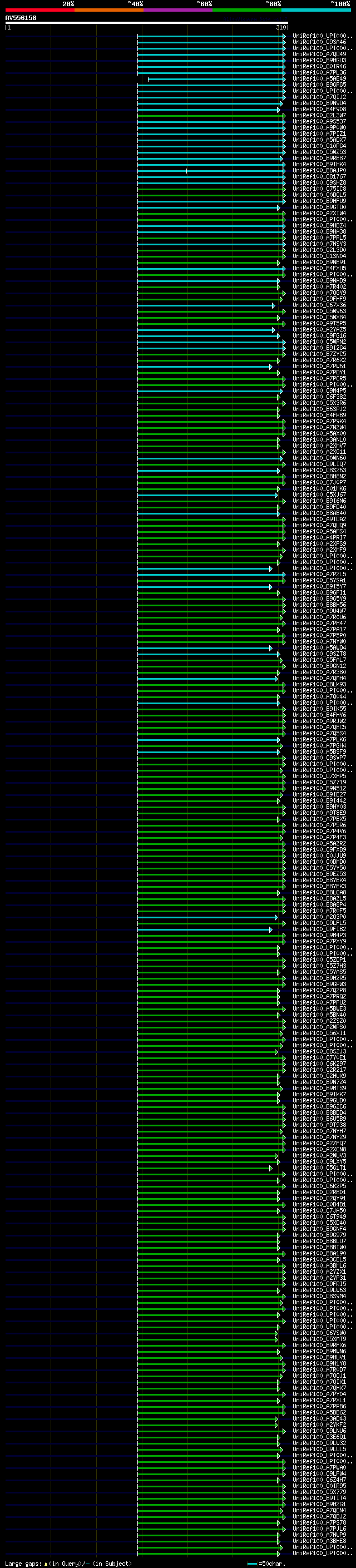Screen dimensions: 356x1568
Task: Open hit UniRef100_Q8S263
Action: [319, 470]
